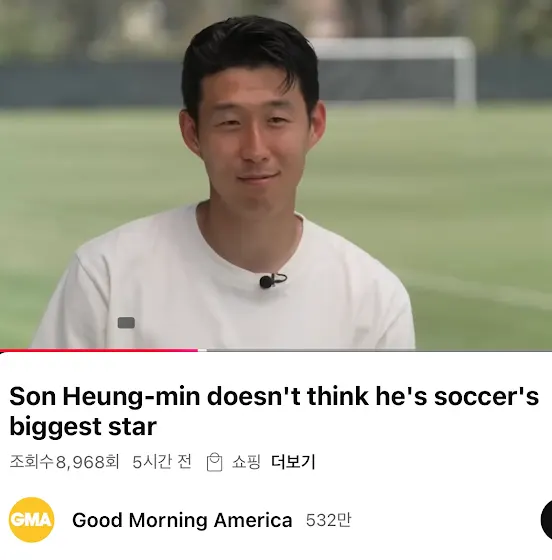
Task: Open the GMA channel avatar
Action: (31, 520)
